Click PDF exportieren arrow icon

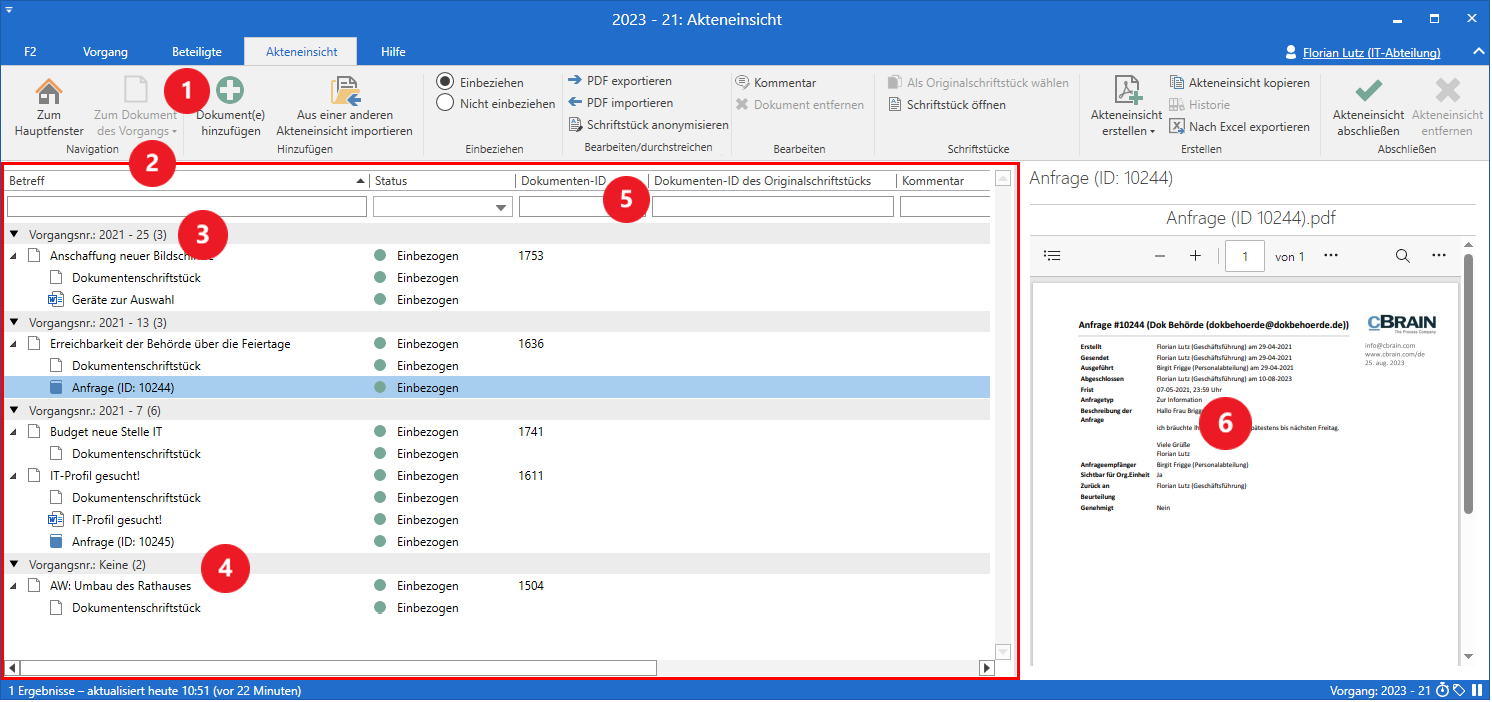point(575,81)
